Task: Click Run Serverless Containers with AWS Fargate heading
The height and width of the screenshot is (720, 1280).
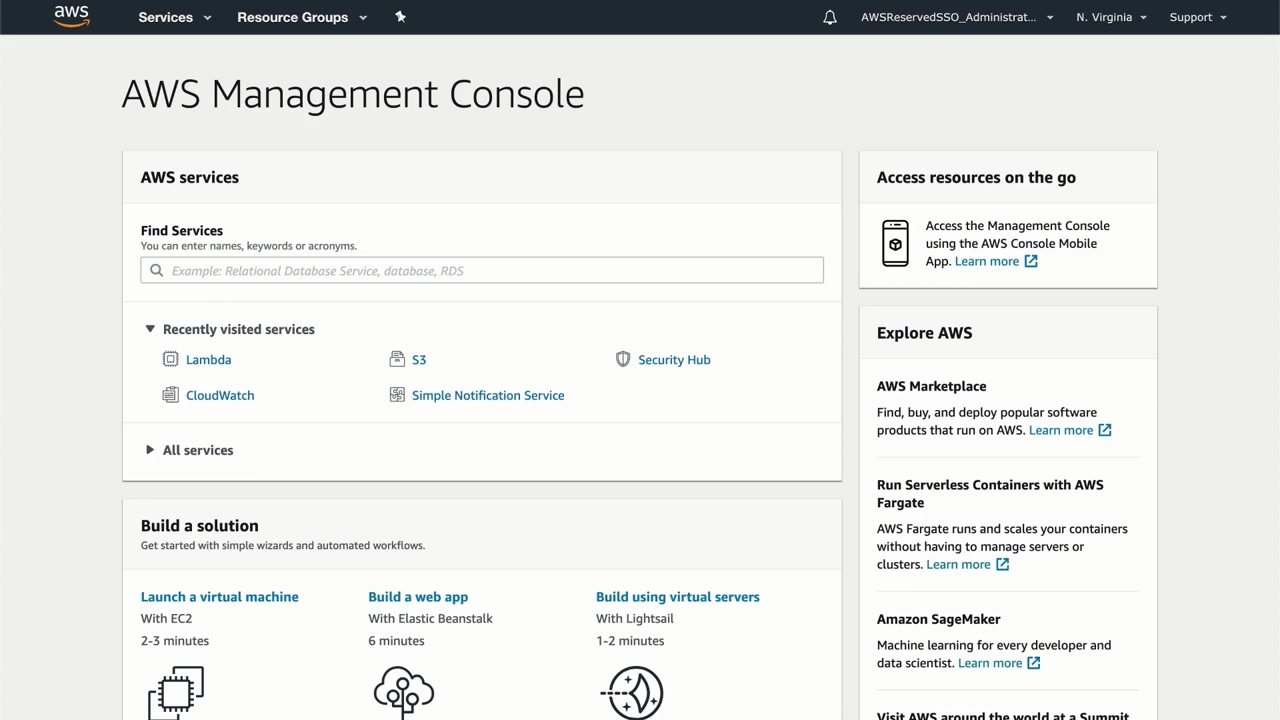Action: click(x=990, y=494)
